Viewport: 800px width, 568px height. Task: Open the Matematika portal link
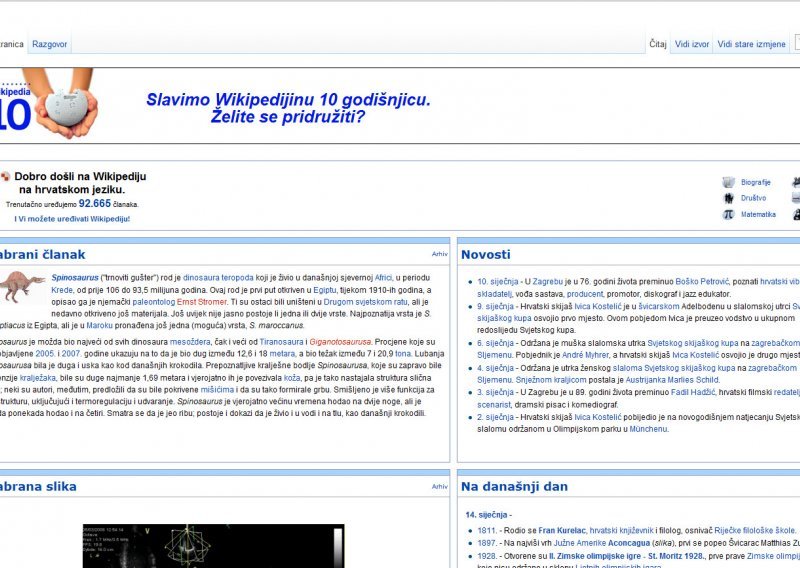[758, 214]
